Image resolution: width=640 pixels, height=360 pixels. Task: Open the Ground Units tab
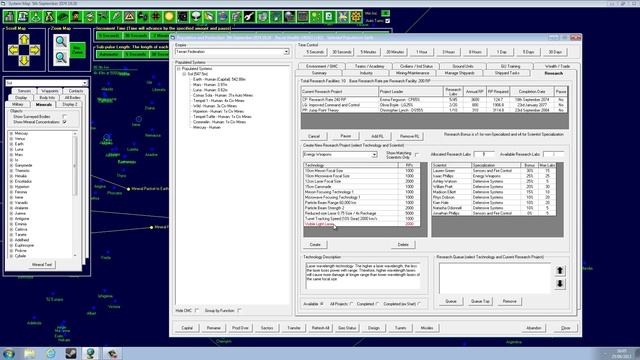click(463, 66)
